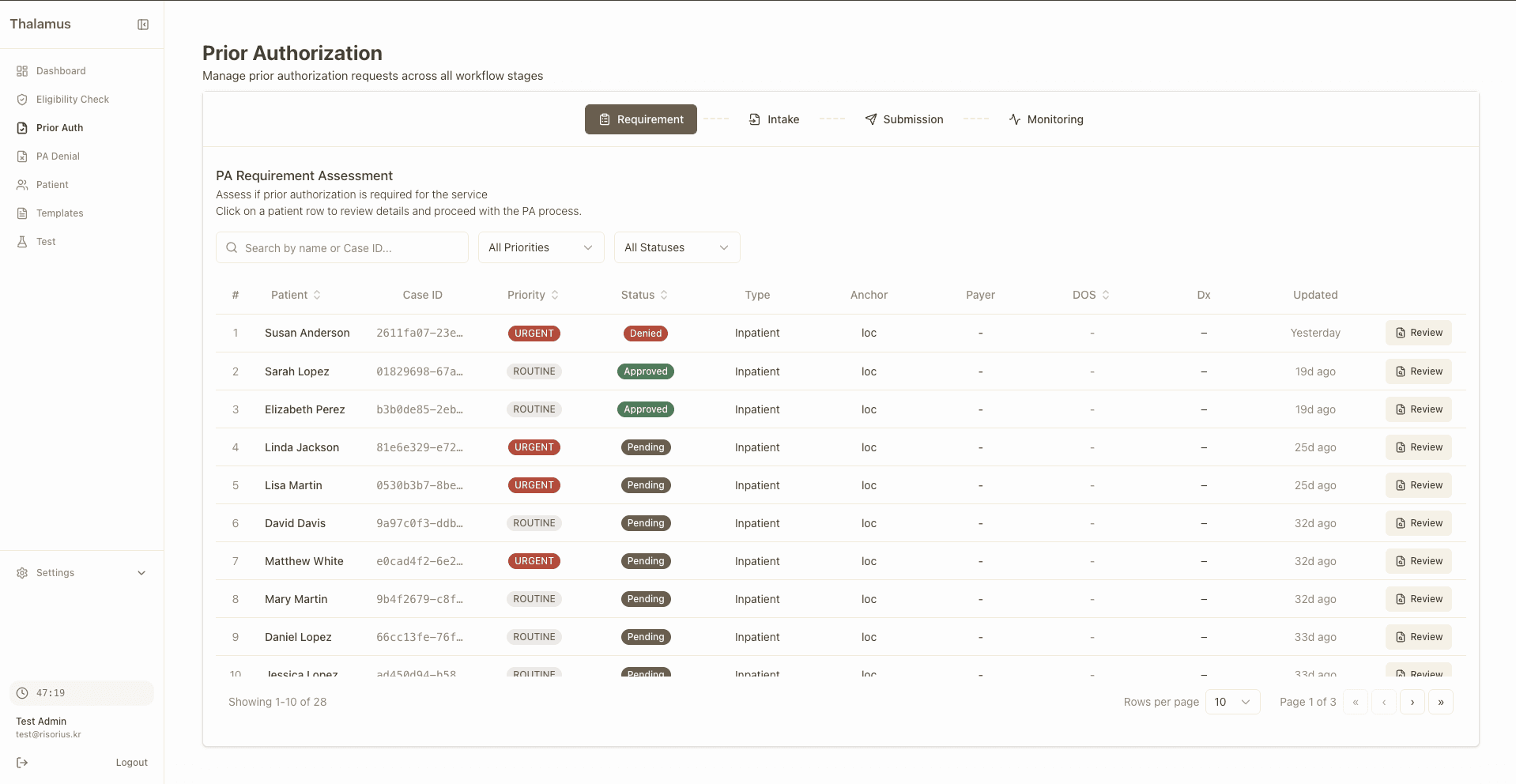This screenshot has height=784, width=1516.
Task: Click the logout icon
Action: 22,763
